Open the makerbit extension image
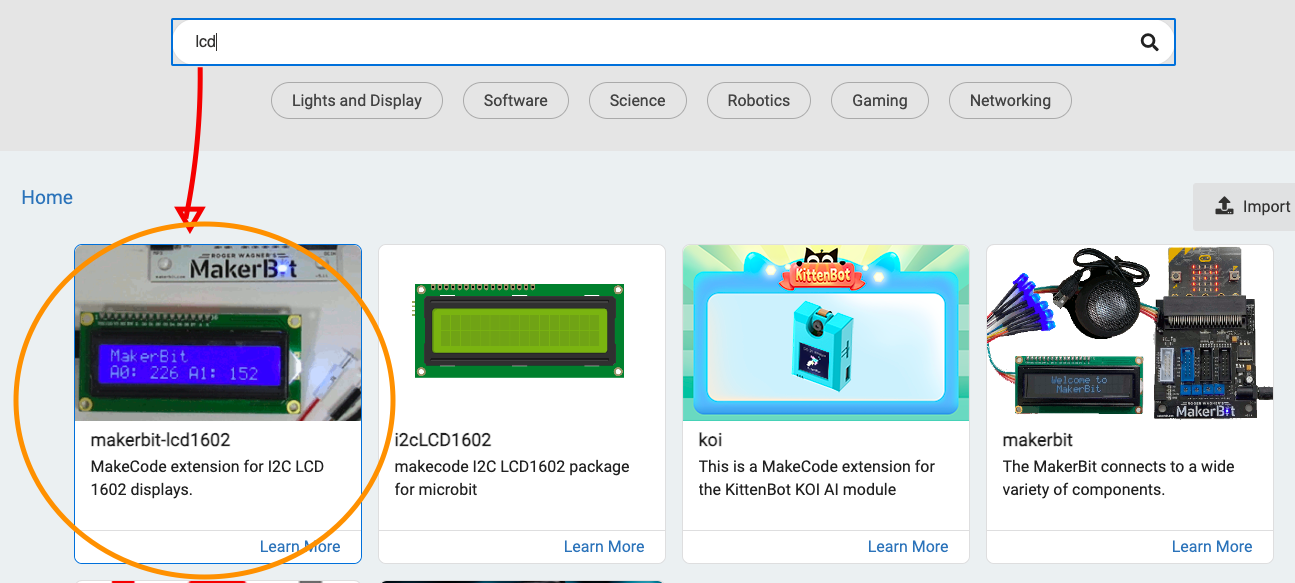1295x583 pixels. tap(1130, 333)
